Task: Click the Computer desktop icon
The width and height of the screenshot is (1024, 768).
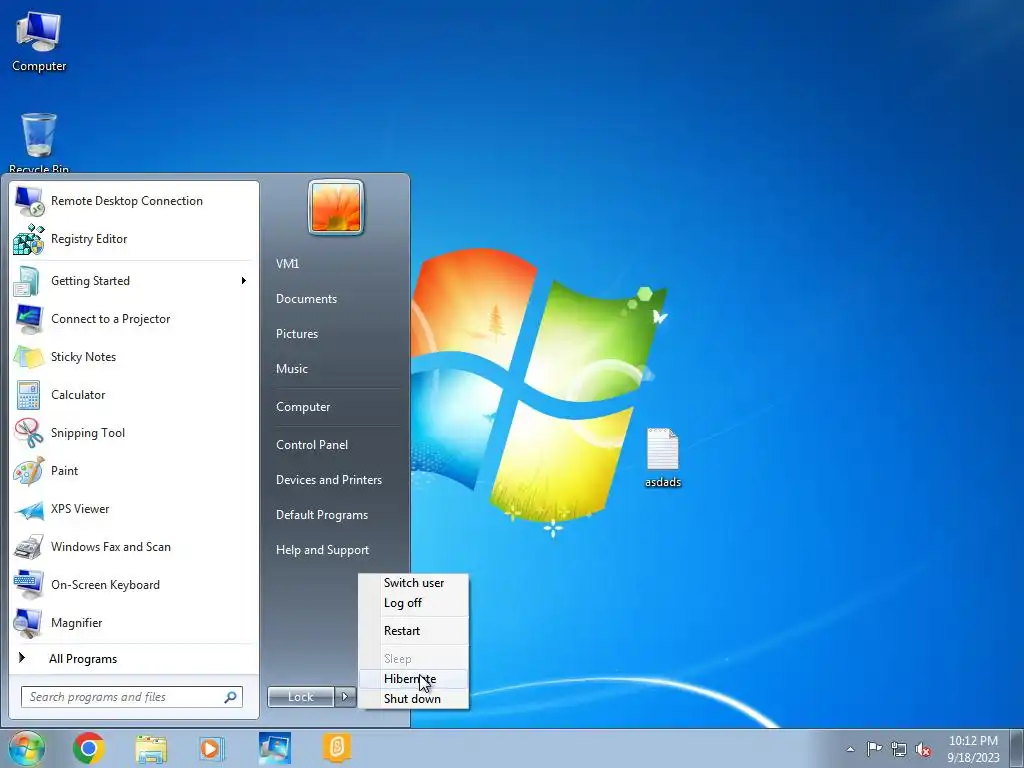Action: [x=39, y=42]
